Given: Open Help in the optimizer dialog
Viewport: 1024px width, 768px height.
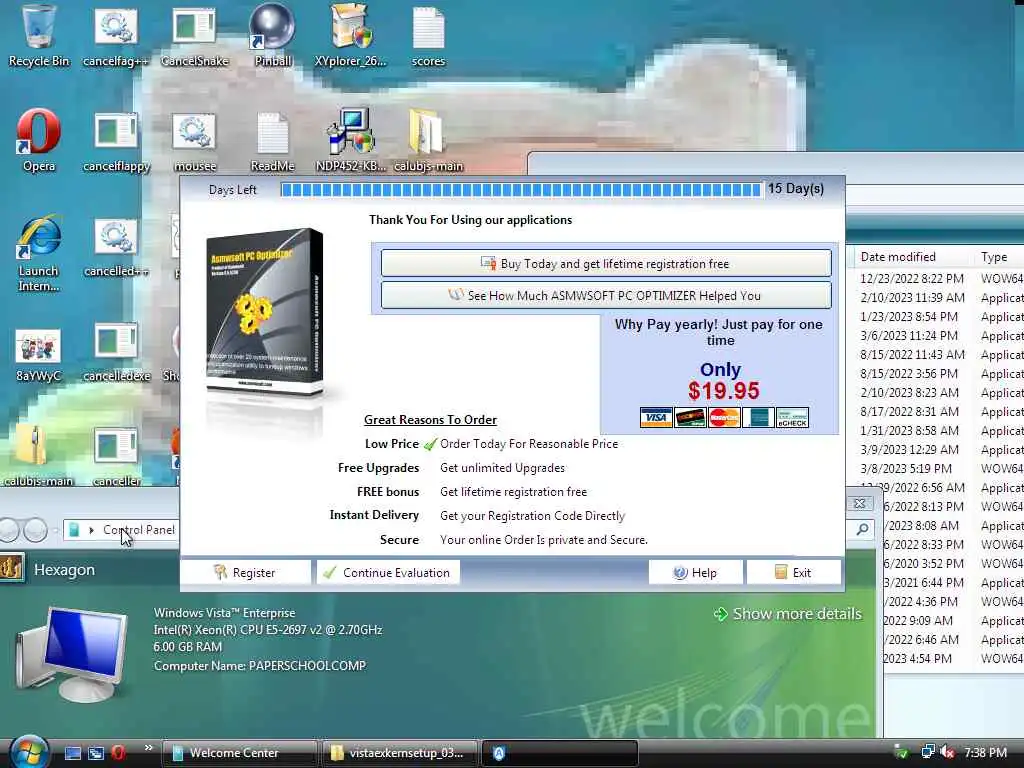Looking at the screenshot, I should click(x=695, y=573).
